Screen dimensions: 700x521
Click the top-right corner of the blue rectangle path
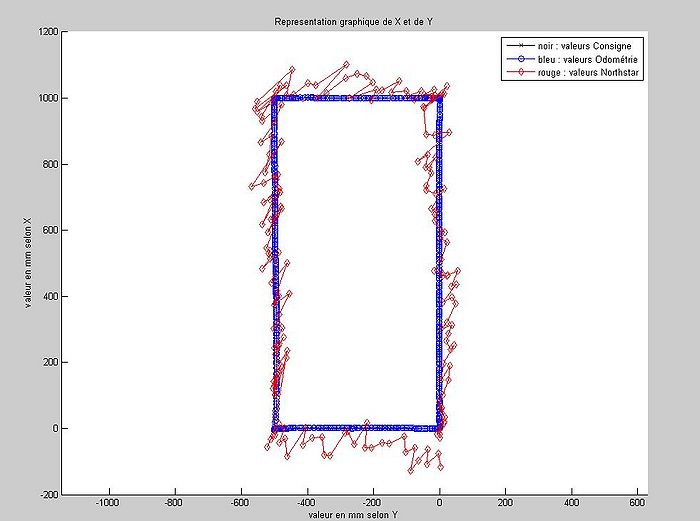tap(439, 98)
